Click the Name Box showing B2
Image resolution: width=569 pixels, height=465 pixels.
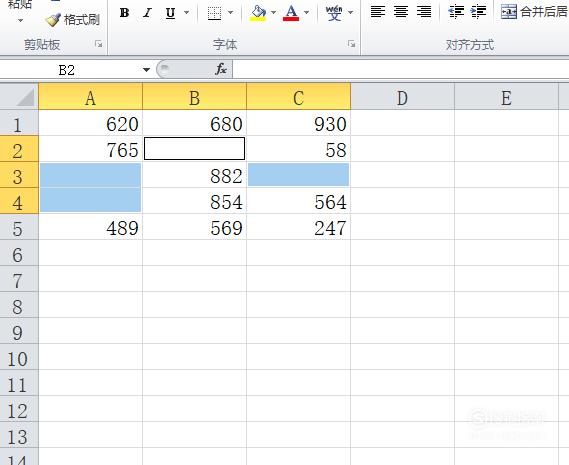pos(67,70)
